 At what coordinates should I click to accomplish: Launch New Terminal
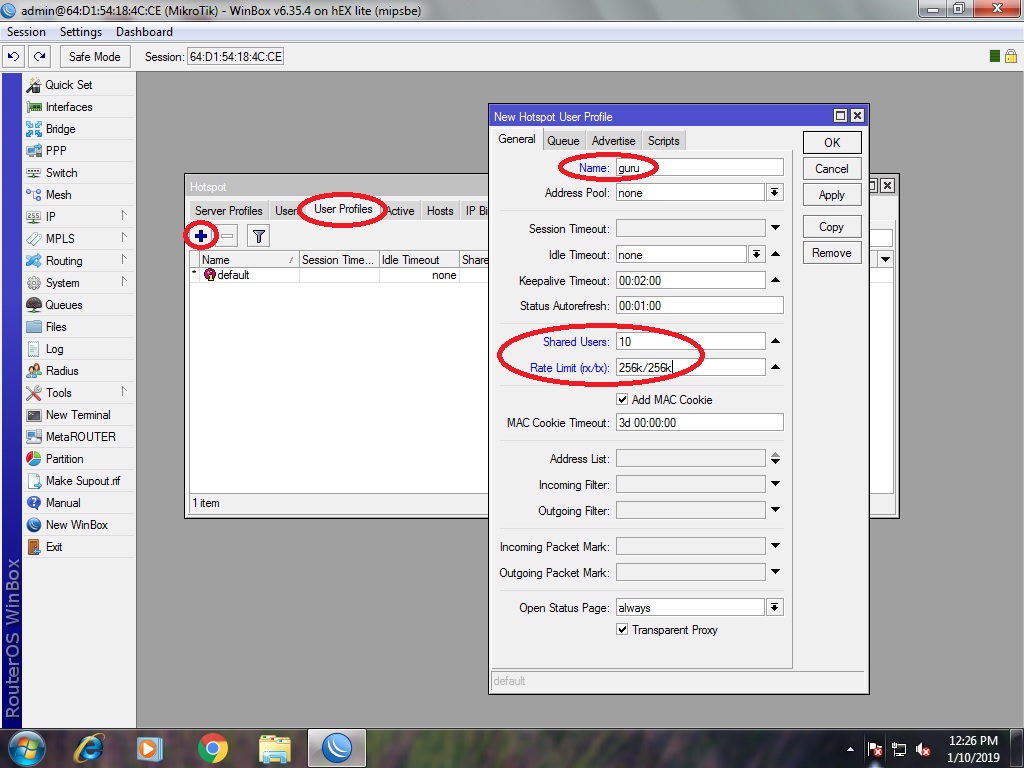click(78, 415)
